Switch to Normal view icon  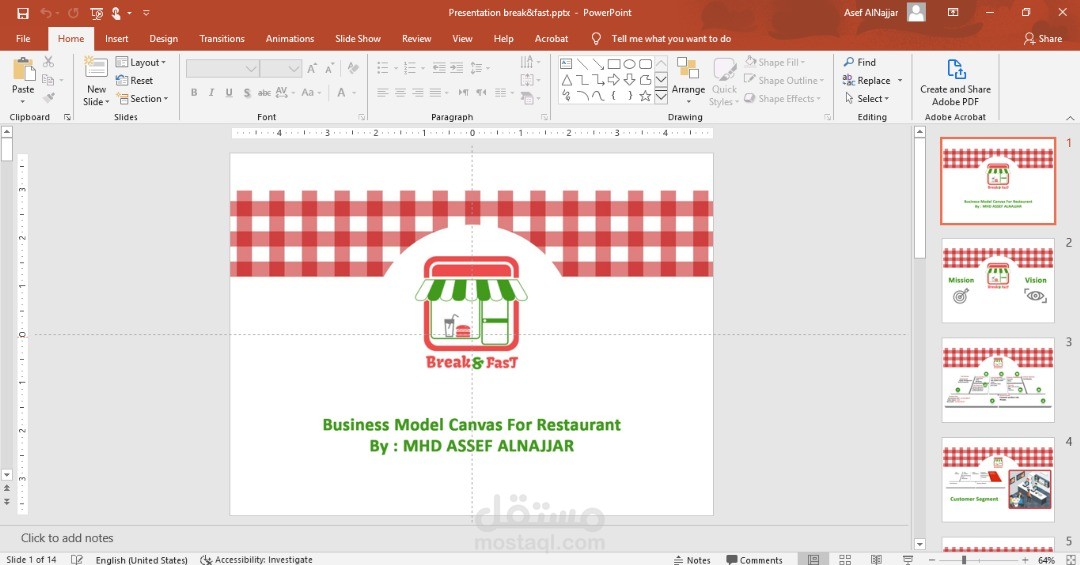pos(813,559)
